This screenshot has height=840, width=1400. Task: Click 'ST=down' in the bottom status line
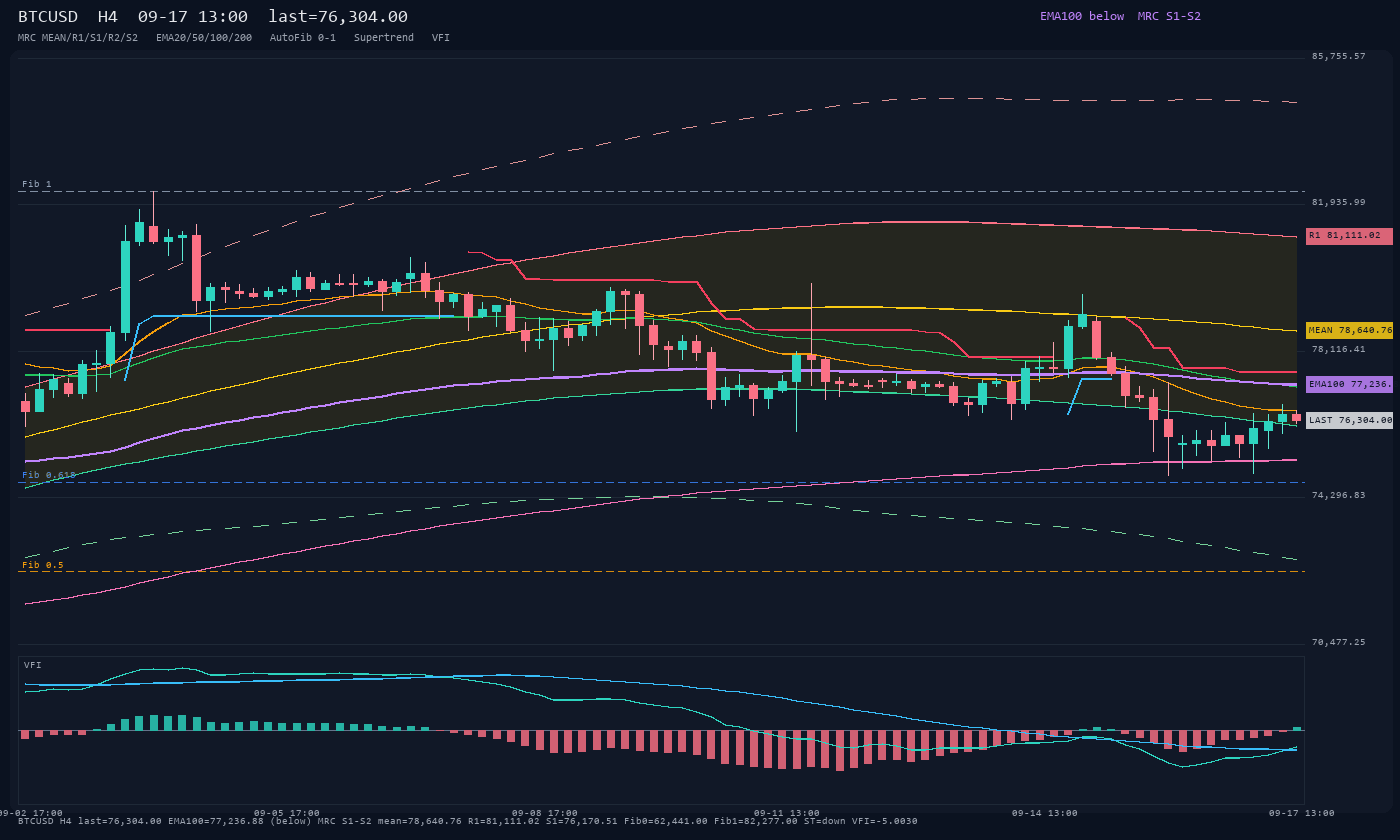pyautogui.click(x=825, y=821)
